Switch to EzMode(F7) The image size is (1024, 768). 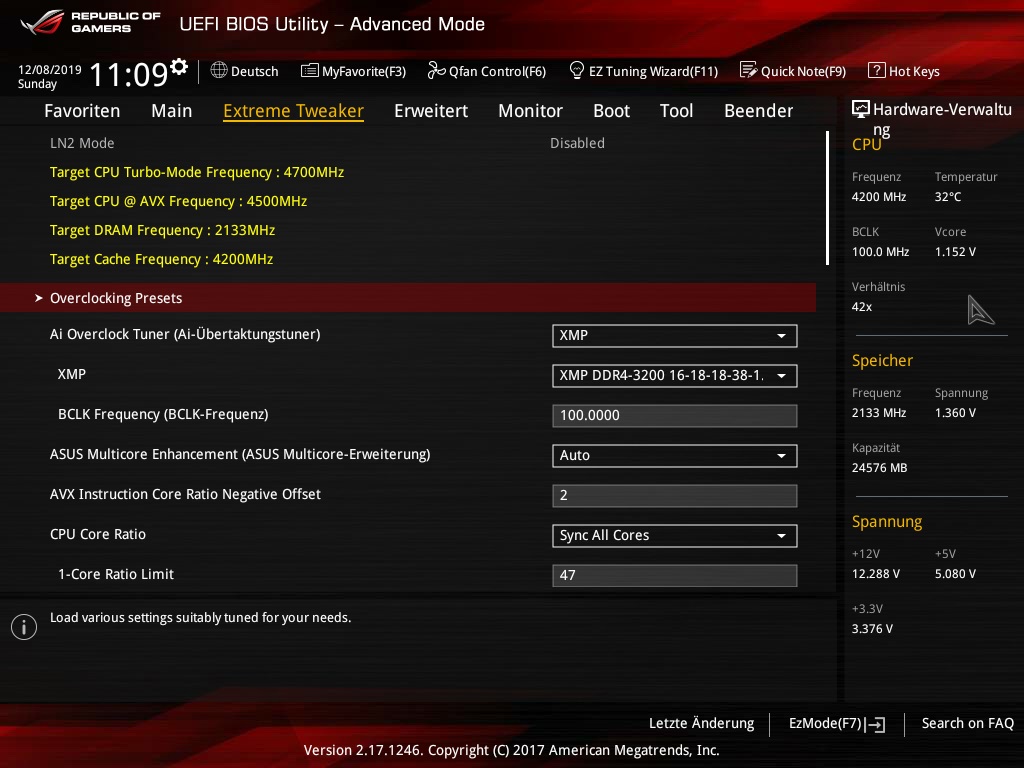[x=837, y=724]
